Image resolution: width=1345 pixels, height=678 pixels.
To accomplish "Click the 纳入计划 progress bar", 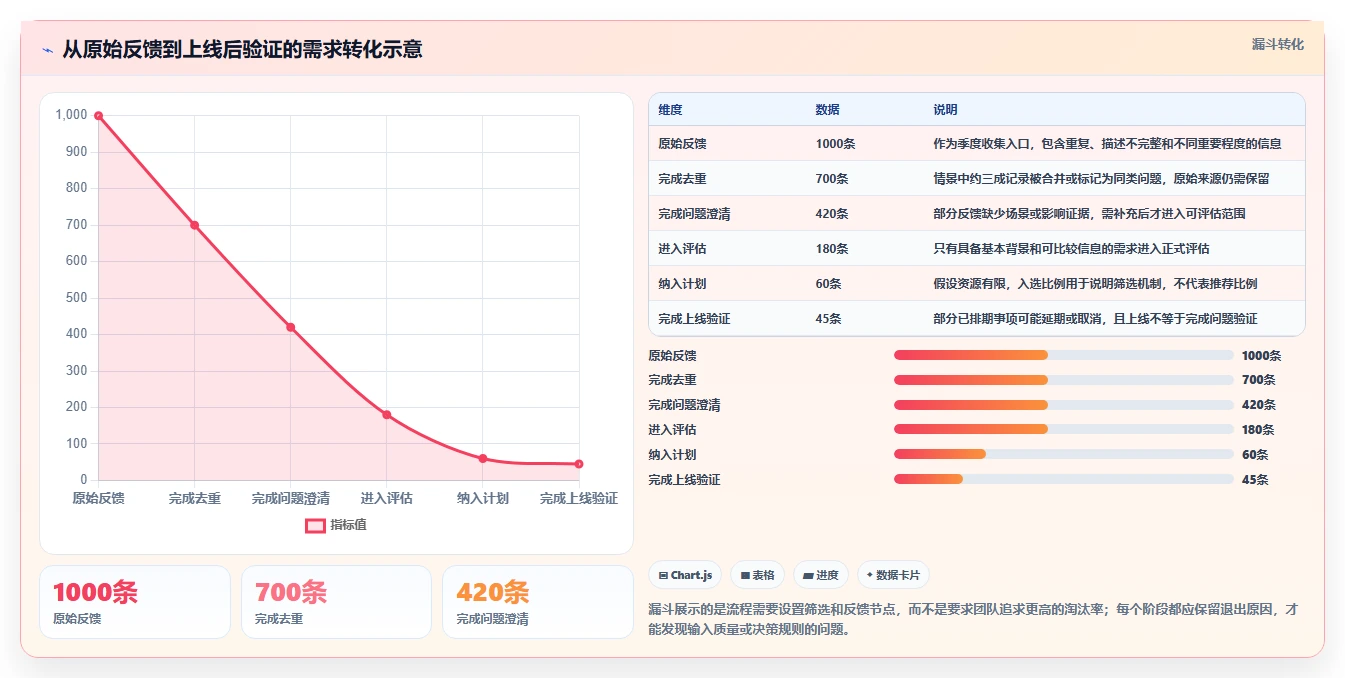I will tap(1064, 454).
